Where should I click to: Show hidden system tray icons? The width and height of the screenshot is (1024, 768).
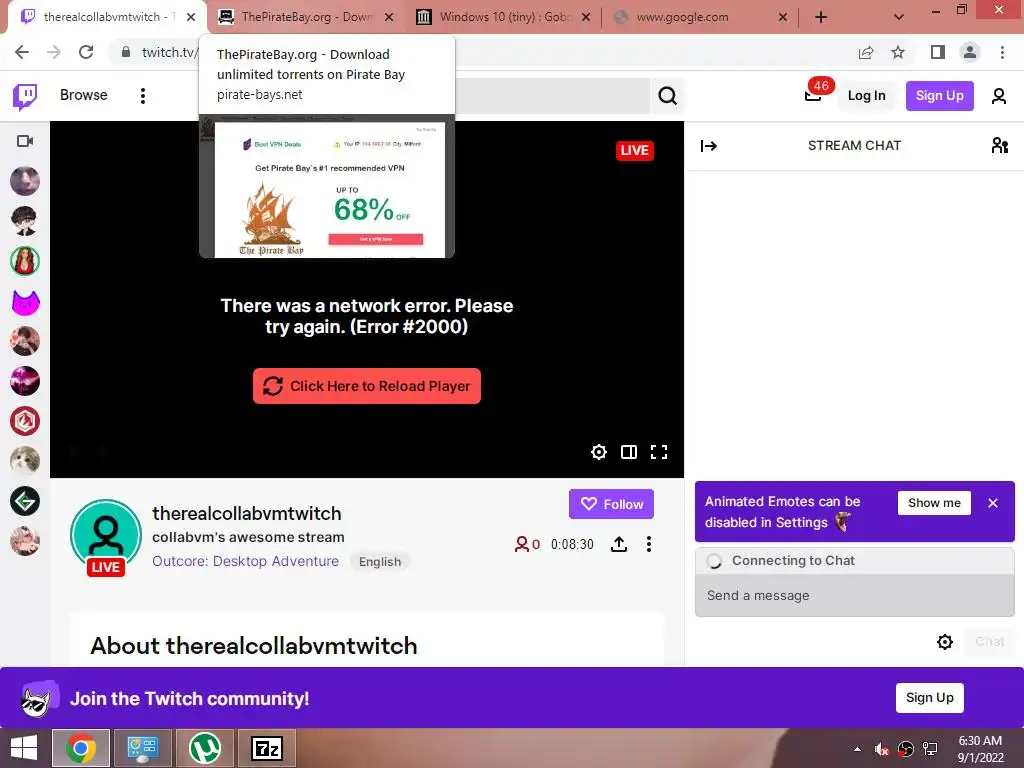pos(857,749)
